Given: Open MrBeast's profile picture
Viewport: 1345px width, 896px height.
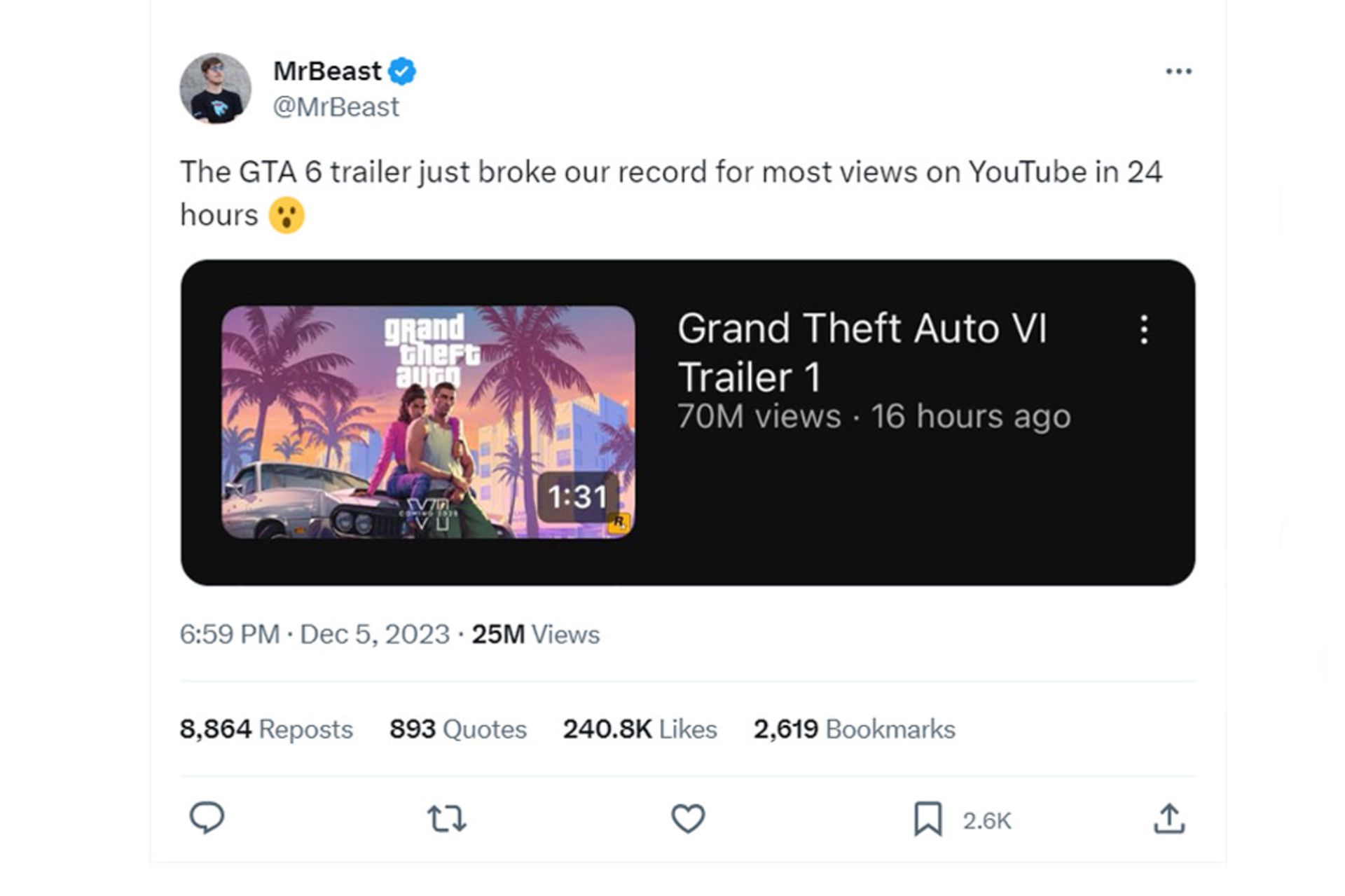Looking at the screenshot, I should pos(217,86).
